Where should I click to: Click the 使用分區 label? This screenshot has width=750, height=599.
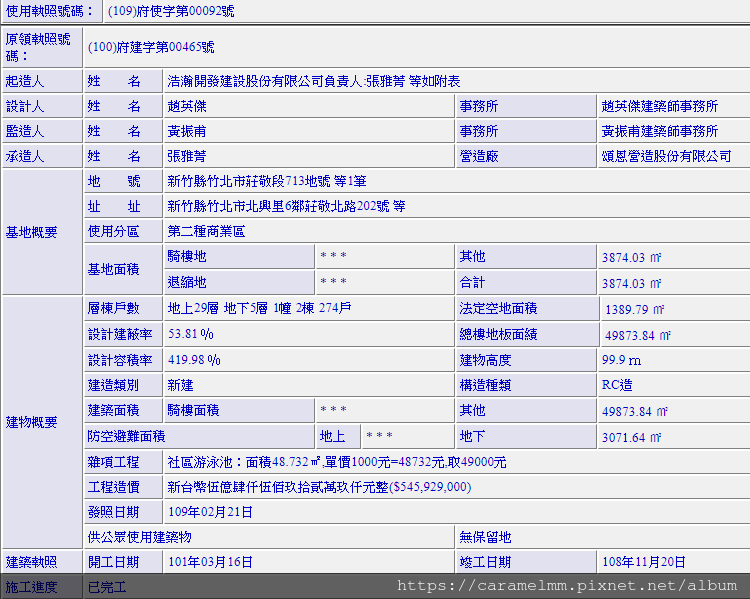[x=113, y=232]
